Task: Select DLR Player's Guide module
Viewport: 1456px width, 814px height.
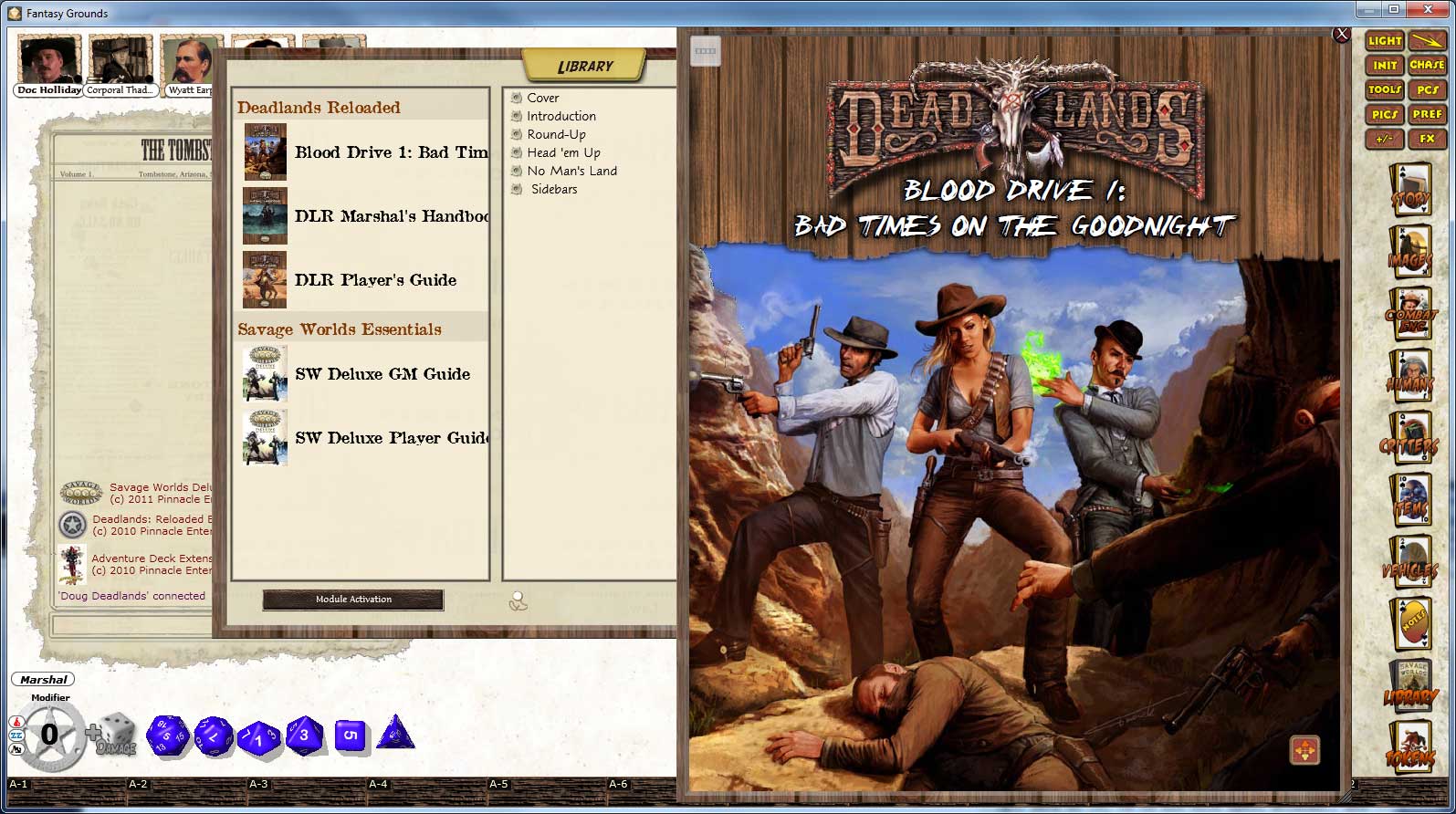Action: (x=374, y=280)
